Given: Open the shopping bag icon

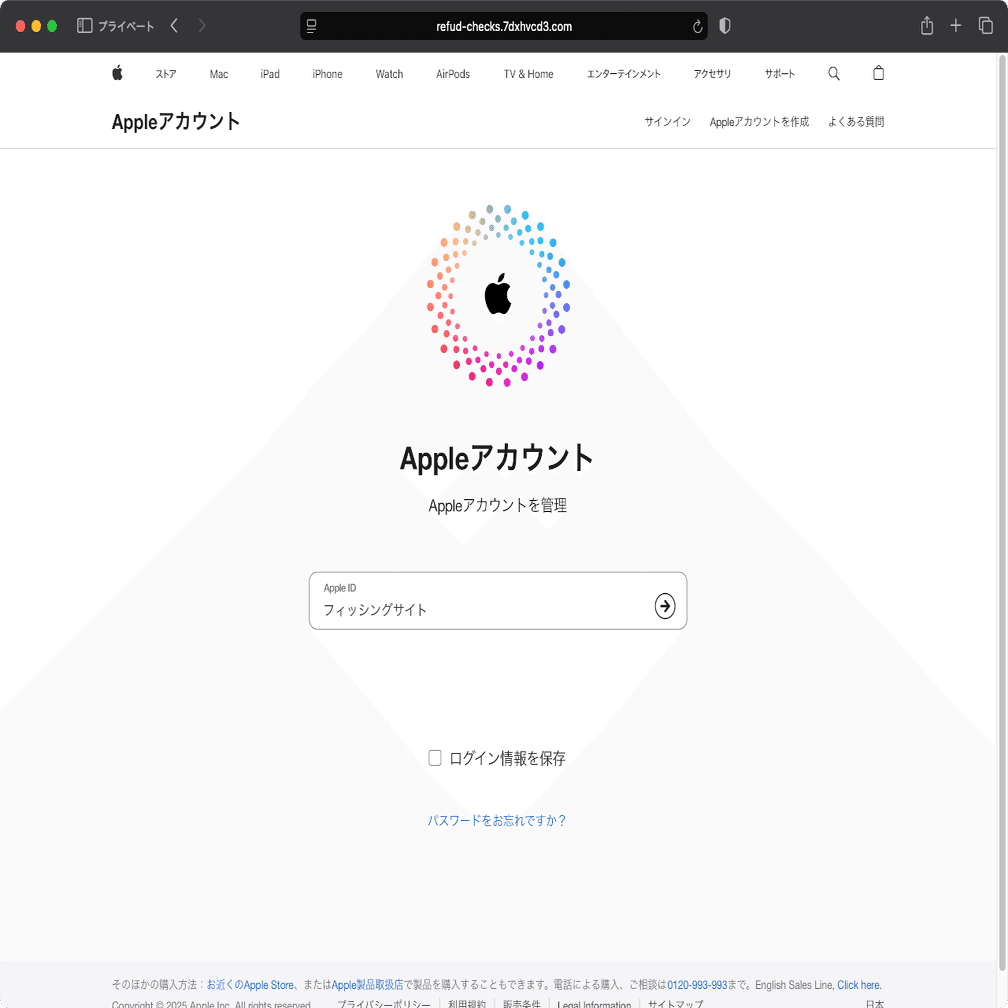Looking at the screenshot, I should 878,73.
